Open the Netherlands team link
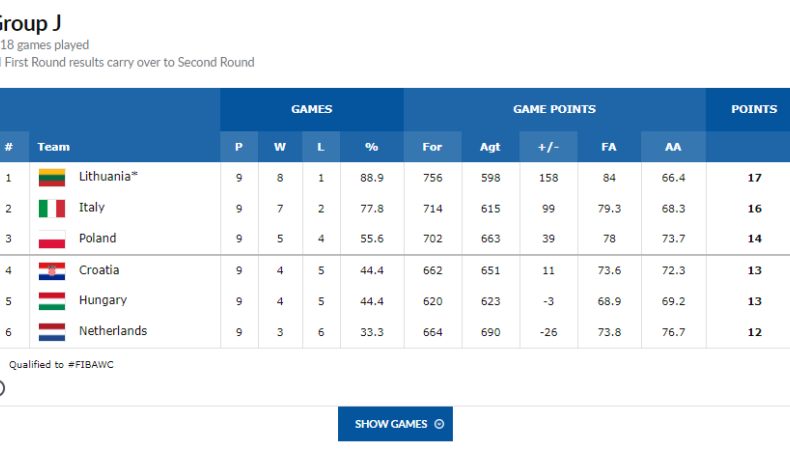This screenshot has width=790, height=450. click(x=113, y=332)
